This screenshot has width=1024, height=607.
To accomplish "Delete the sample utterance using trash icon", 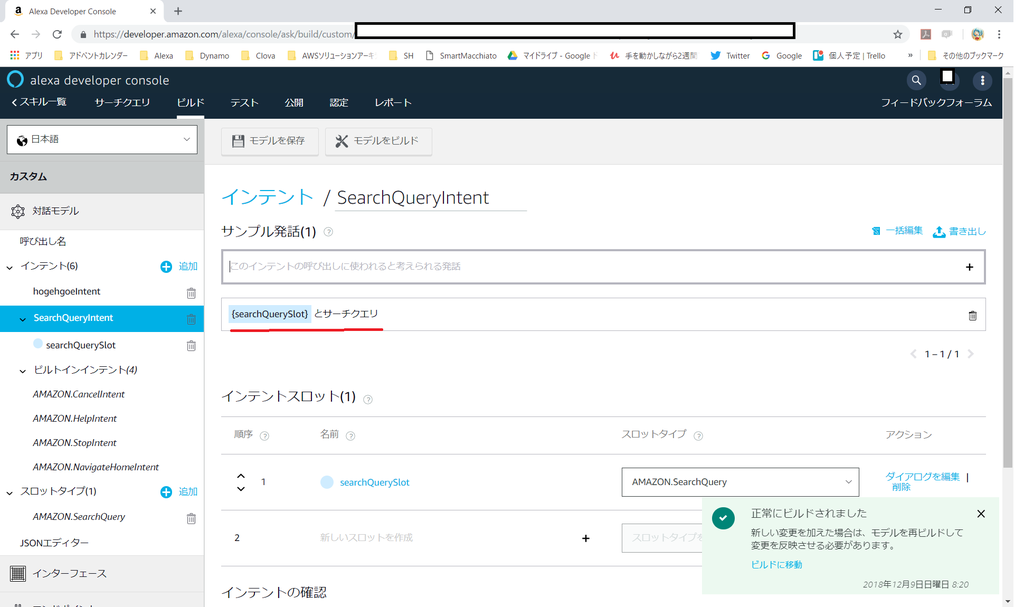I will tap(972, 315).
